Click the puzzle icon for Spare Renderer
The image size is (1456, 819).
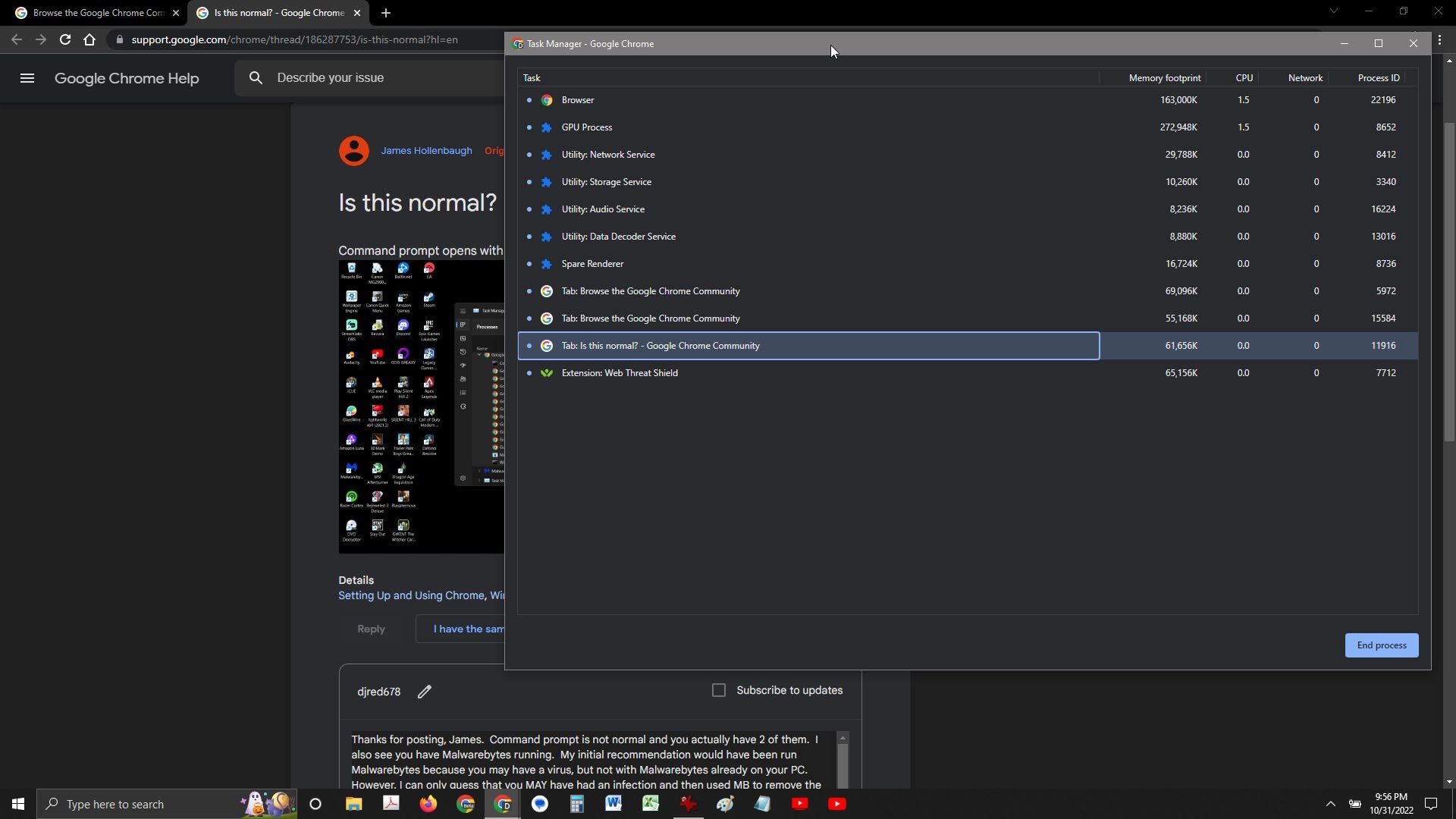tap(547, 264)
